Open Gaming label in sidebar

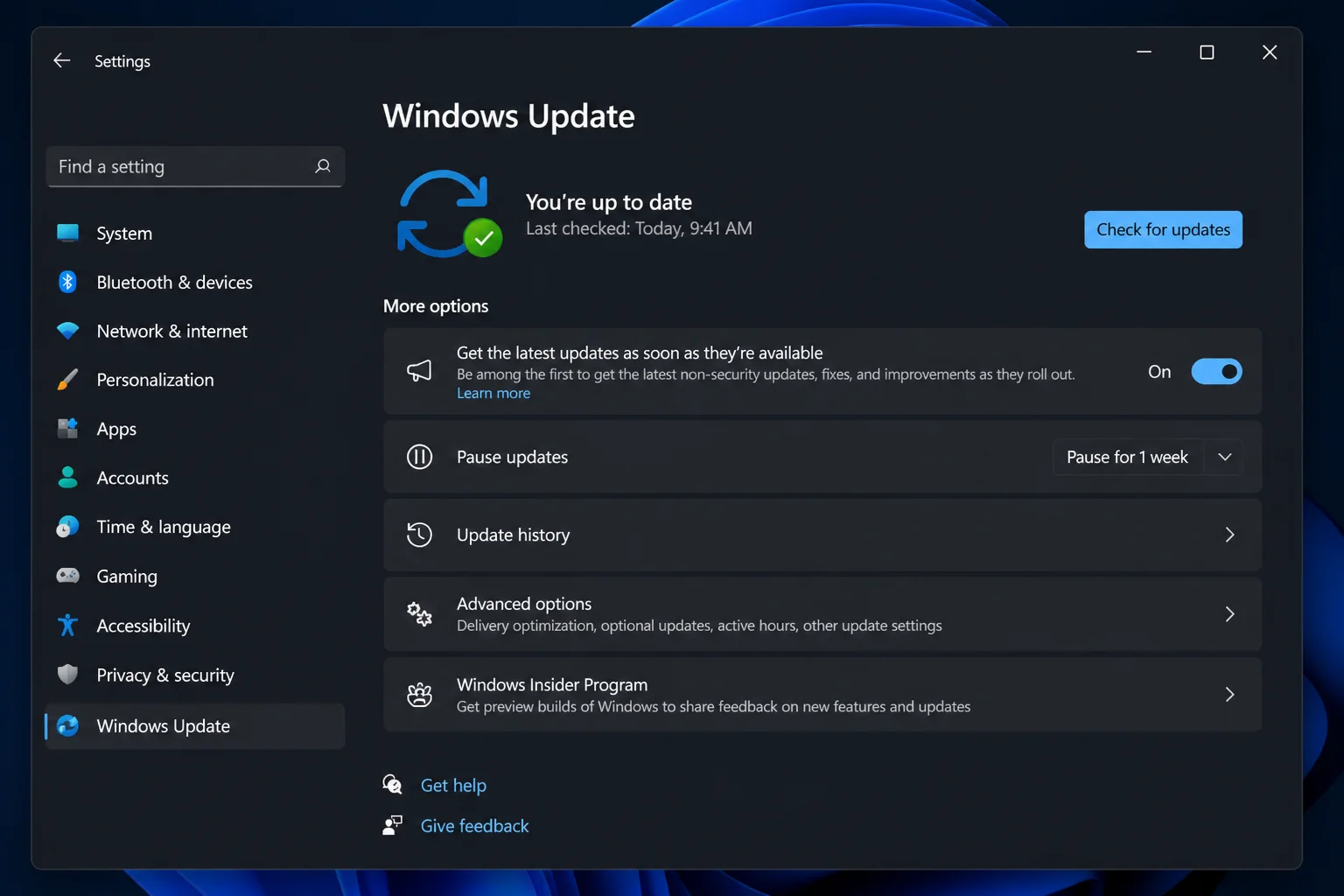point(127,577)
